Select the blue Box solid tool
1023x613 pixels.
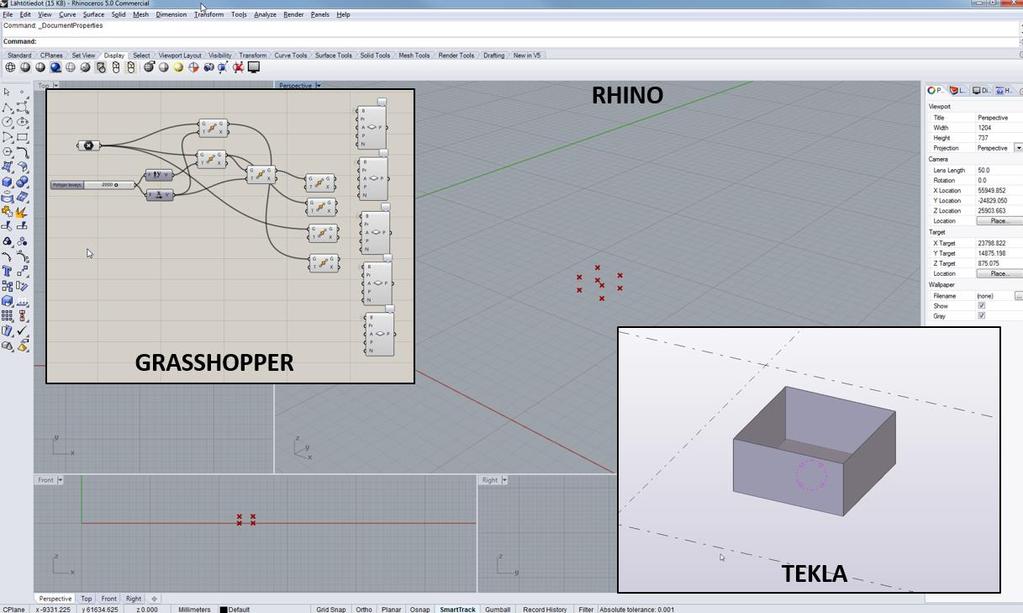pyautogui.click(x=7, y=182)
